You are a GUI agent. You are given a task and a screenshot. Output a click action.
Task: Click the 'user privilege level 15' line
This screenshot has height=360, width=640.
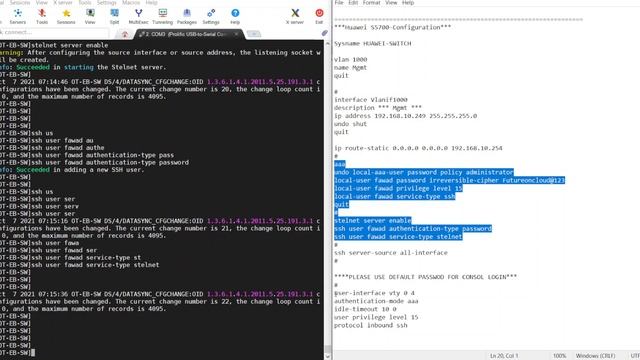[376, 317]
